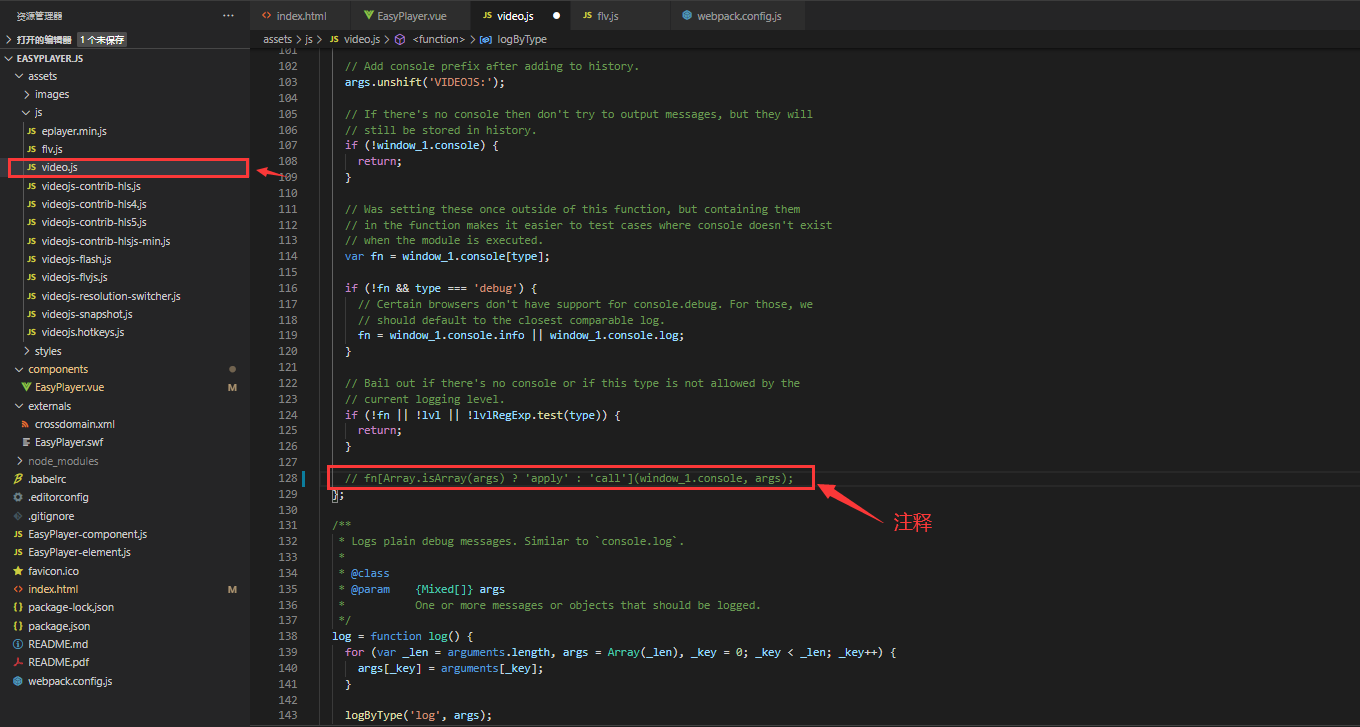Open index.html in explorer tree
This screenshot has height=727, width=1360.
[53, 589]
